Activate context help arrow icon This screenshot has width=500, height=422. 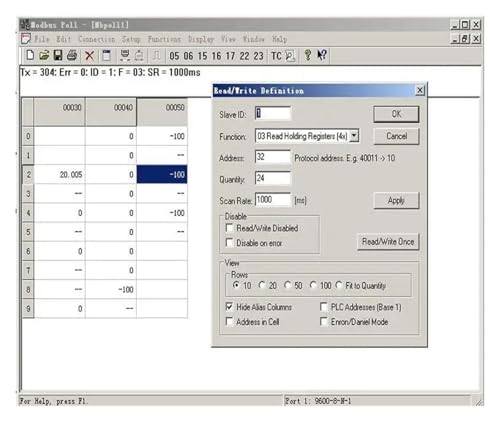click(322, 55)
